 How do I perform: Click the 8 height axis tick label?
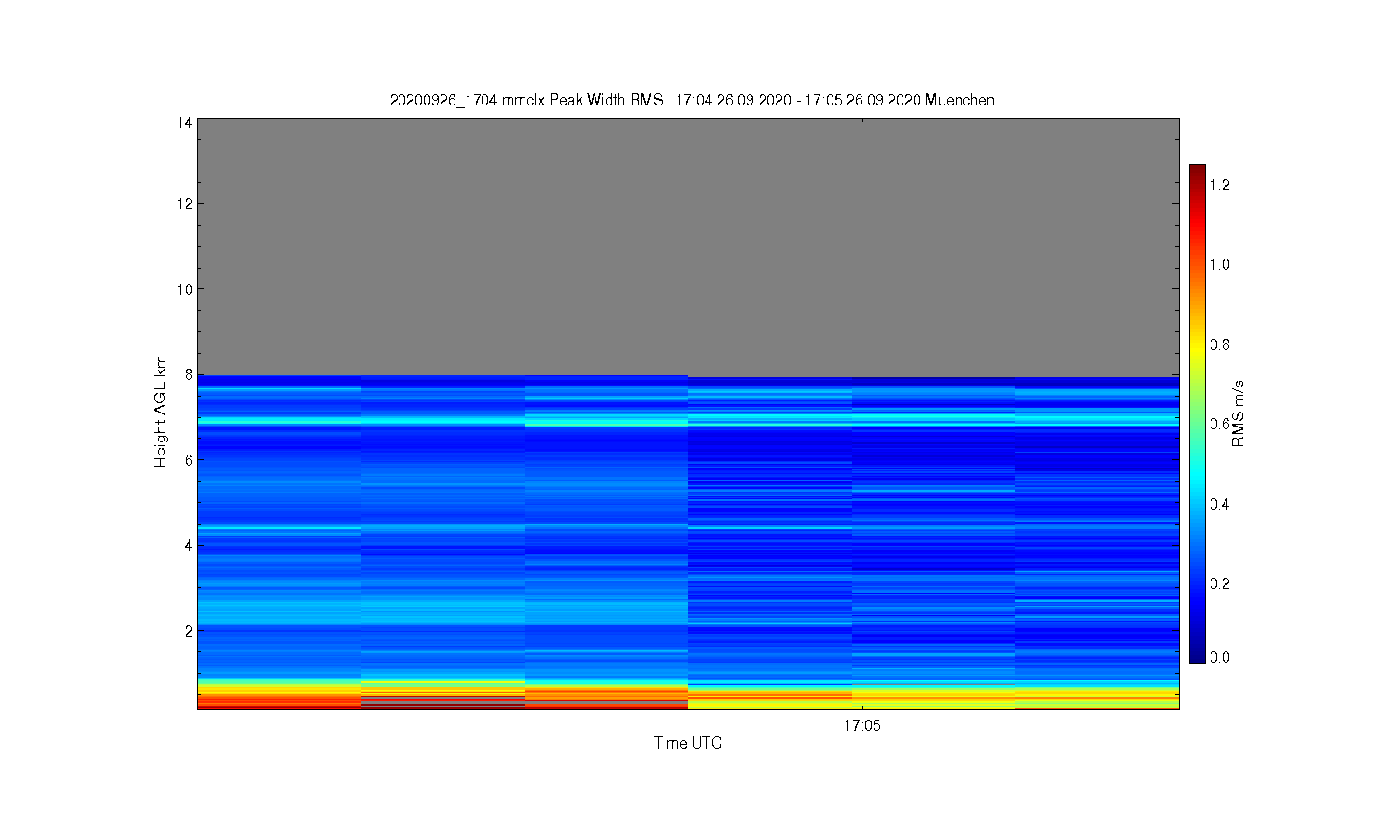tap(189, 374)
